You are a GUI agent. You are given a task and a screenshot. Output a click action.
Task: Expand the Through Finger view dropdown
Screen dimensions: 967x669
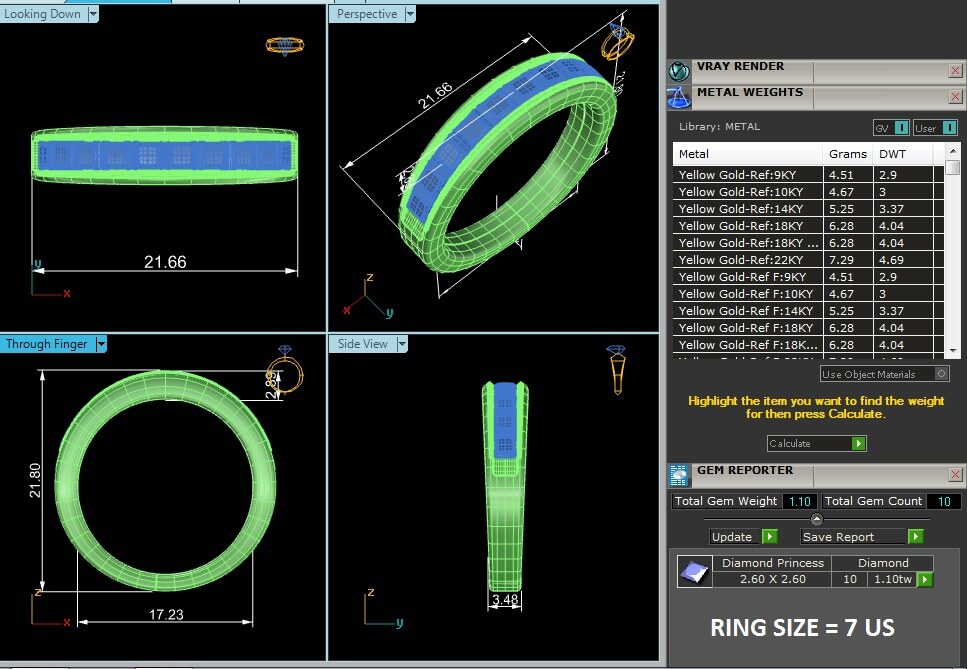pyautogui.click(x=100, y=344)
